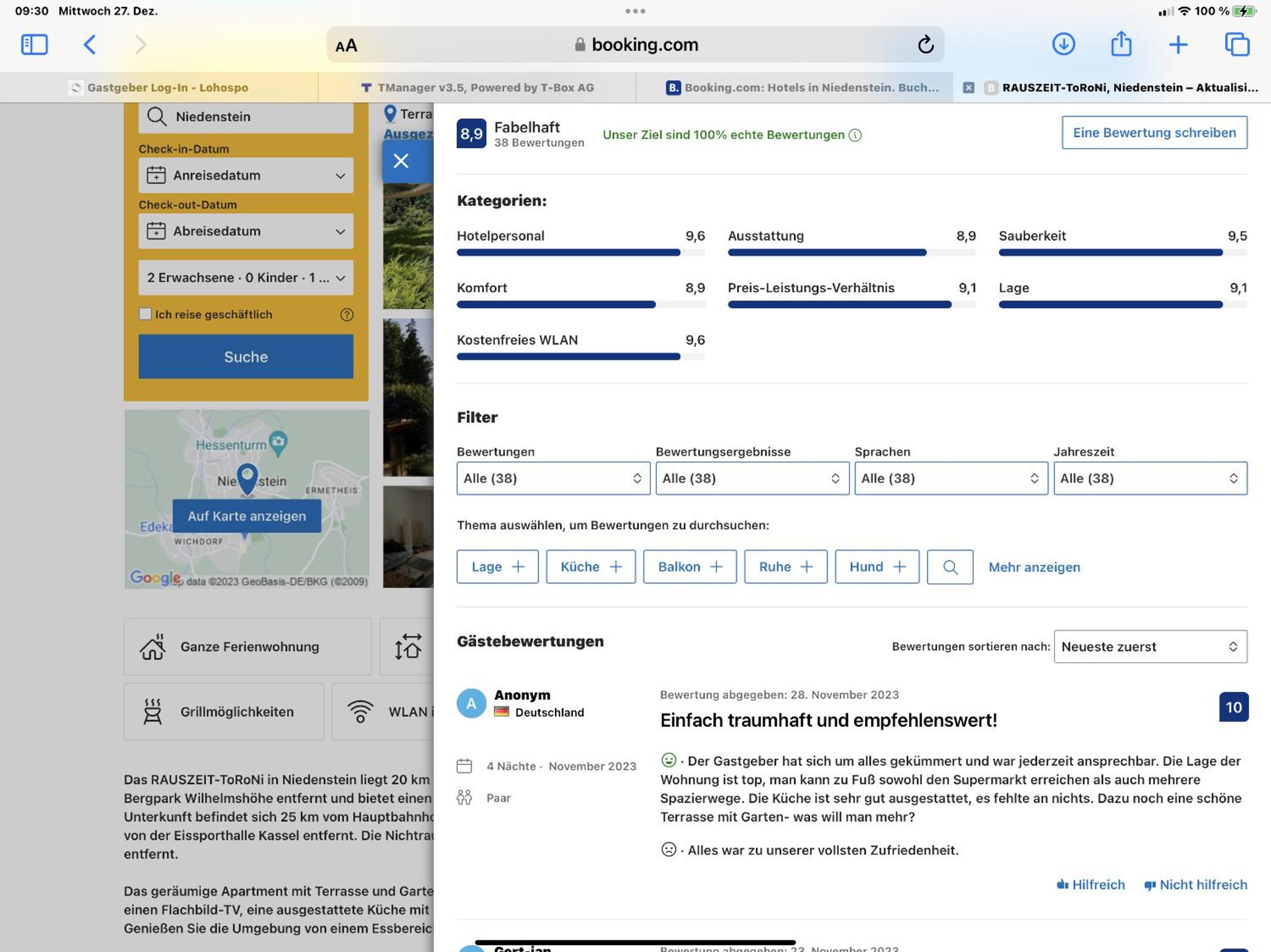Open the 2 Erwachsene guests dropdown
This screenshot has height=952, width=1271.
point(246,278)
